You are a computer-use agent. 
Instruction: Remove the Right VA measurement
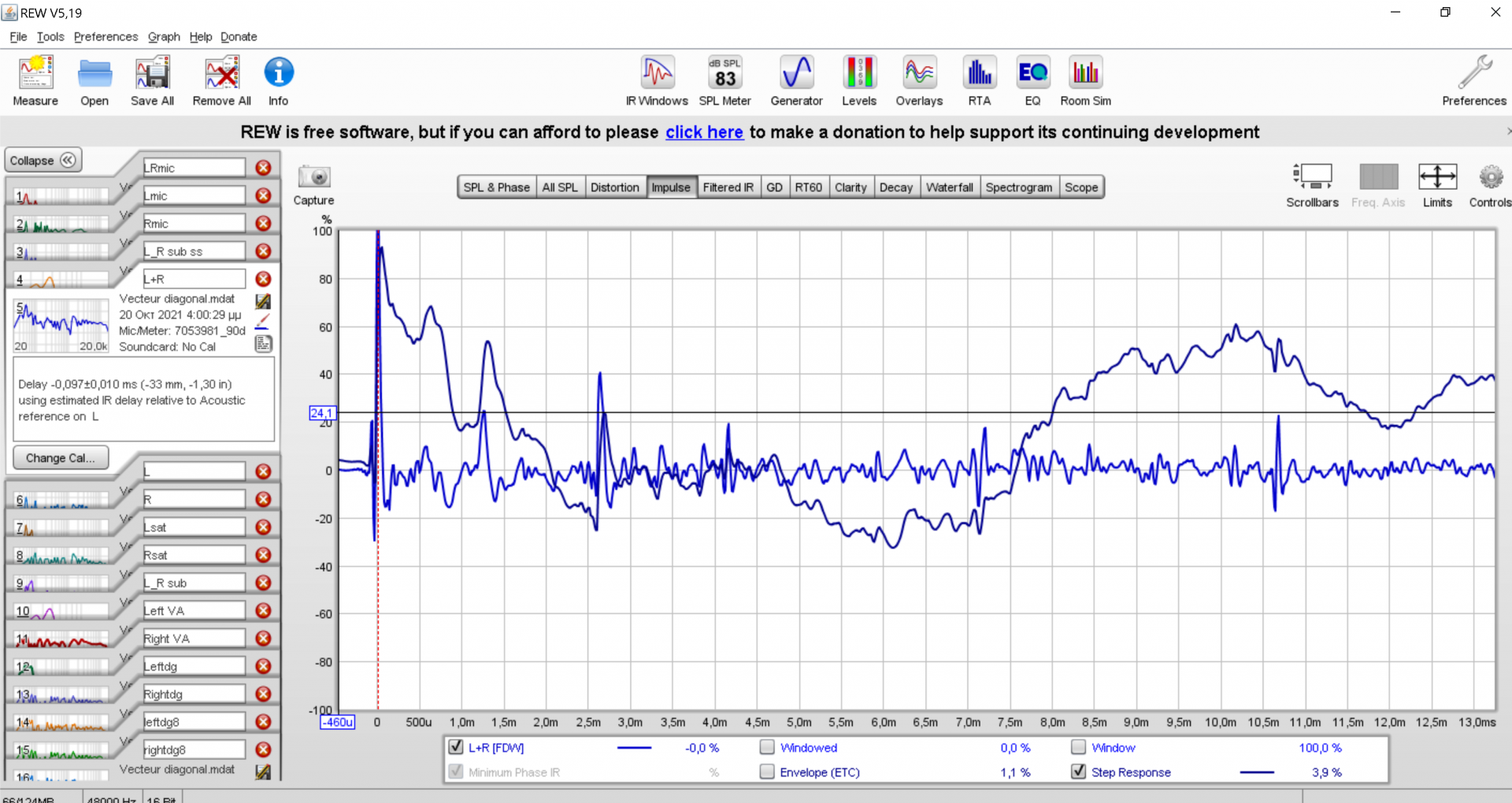coord(264,638)
